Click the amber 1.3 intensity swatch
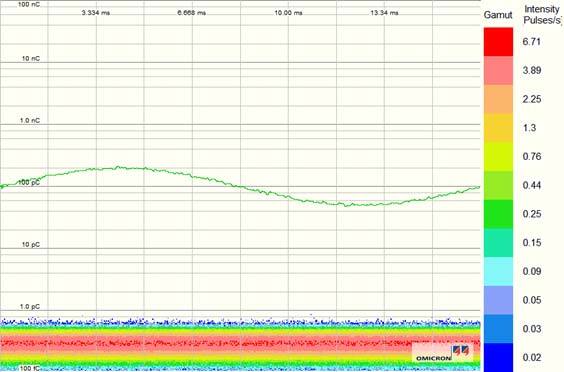The width and height of the screenshot is (564, 372). click(x=498, y=128)
